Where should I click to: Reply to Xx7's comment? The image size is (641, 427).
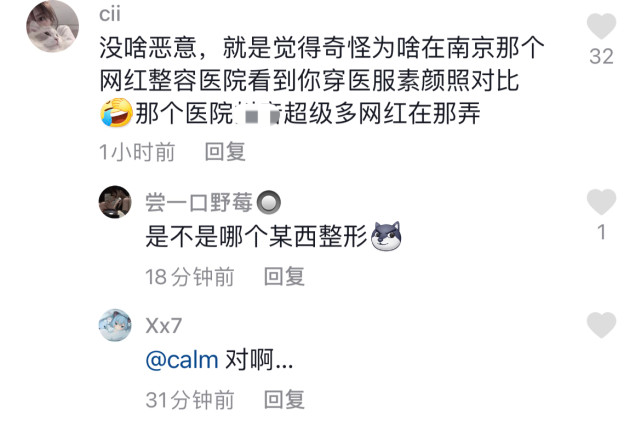(x=284, y=400)
